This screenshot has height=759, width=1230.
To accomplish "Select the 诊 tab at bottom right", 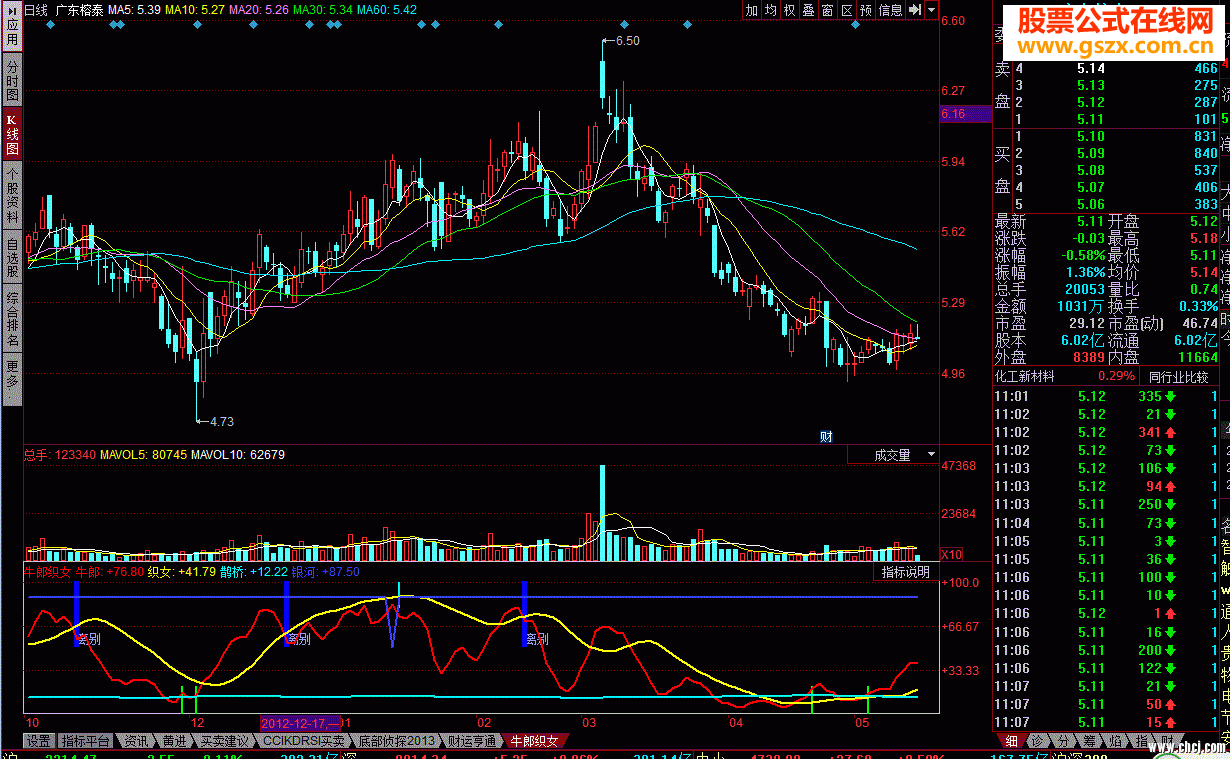I will [x=1038, y=741].
